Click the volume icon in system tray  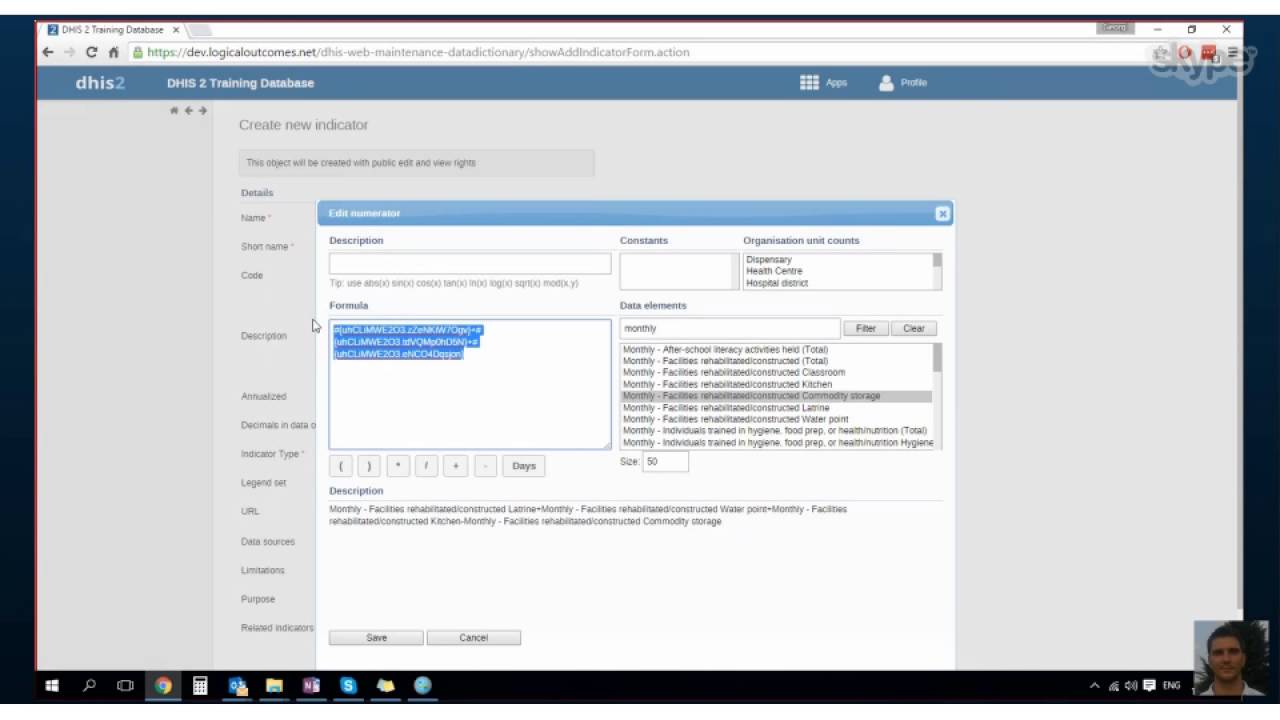point(1131,686)
